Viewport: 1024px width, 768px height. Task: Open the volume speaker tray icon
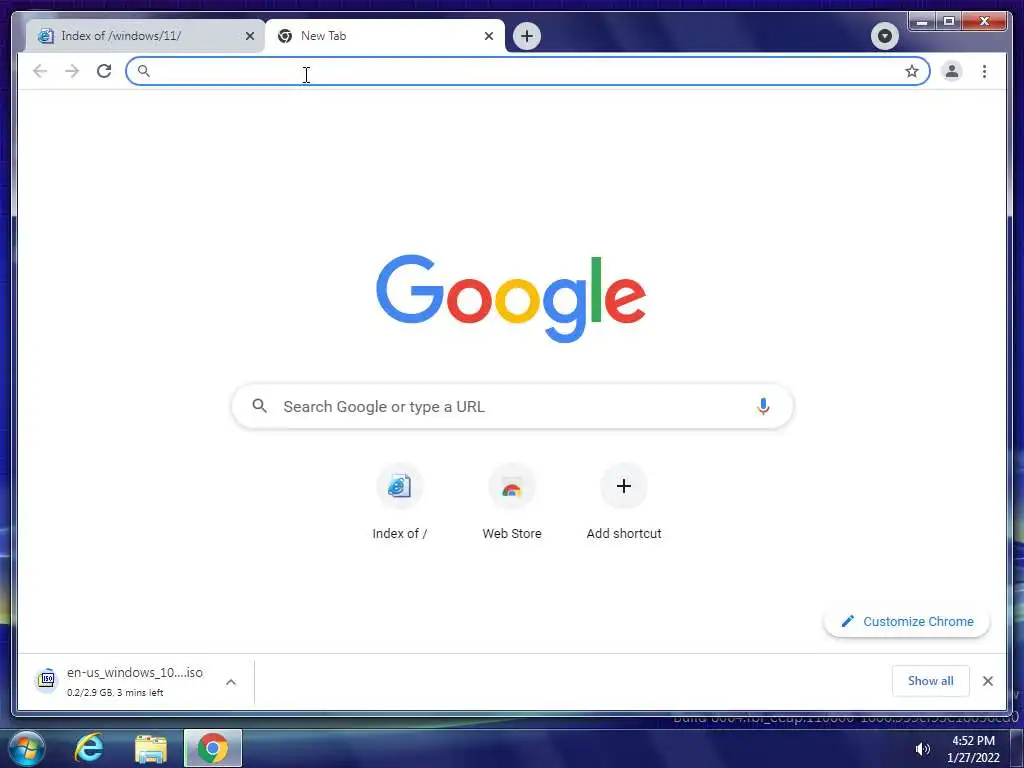tap(922, 749)
